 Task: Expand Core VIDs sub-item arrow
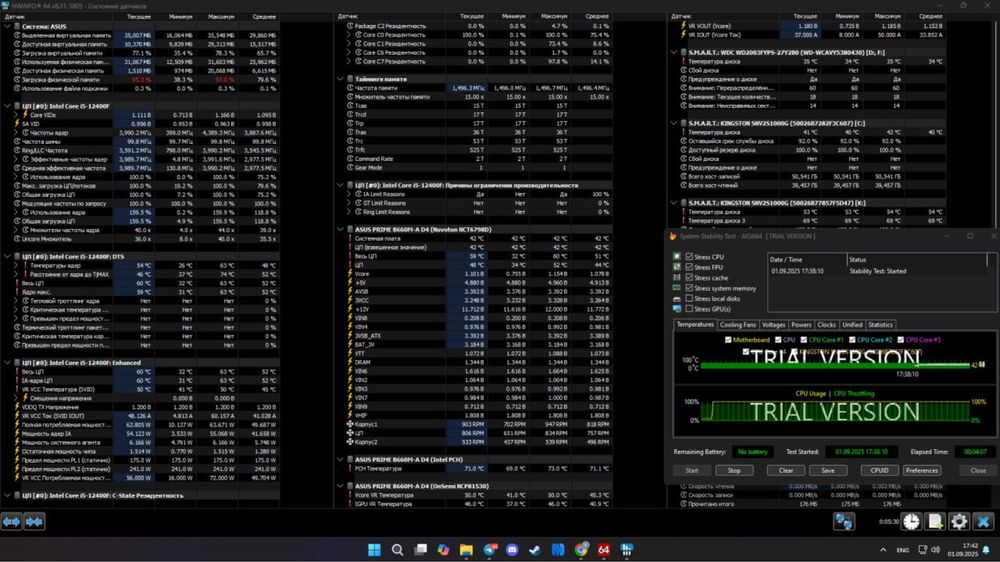[17, 115]
